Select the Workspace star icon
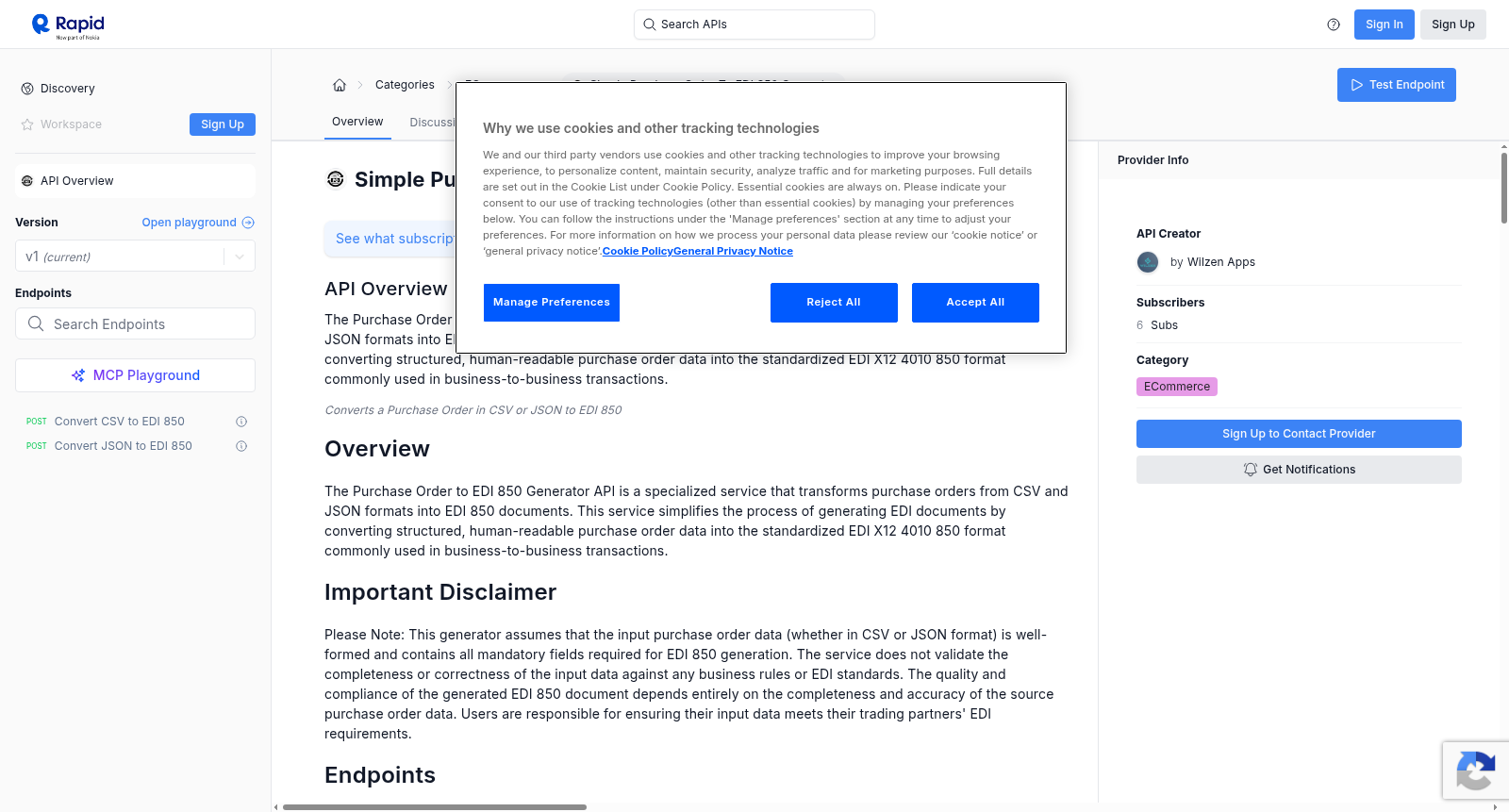 pyautogui.click(x=27, y=124)
